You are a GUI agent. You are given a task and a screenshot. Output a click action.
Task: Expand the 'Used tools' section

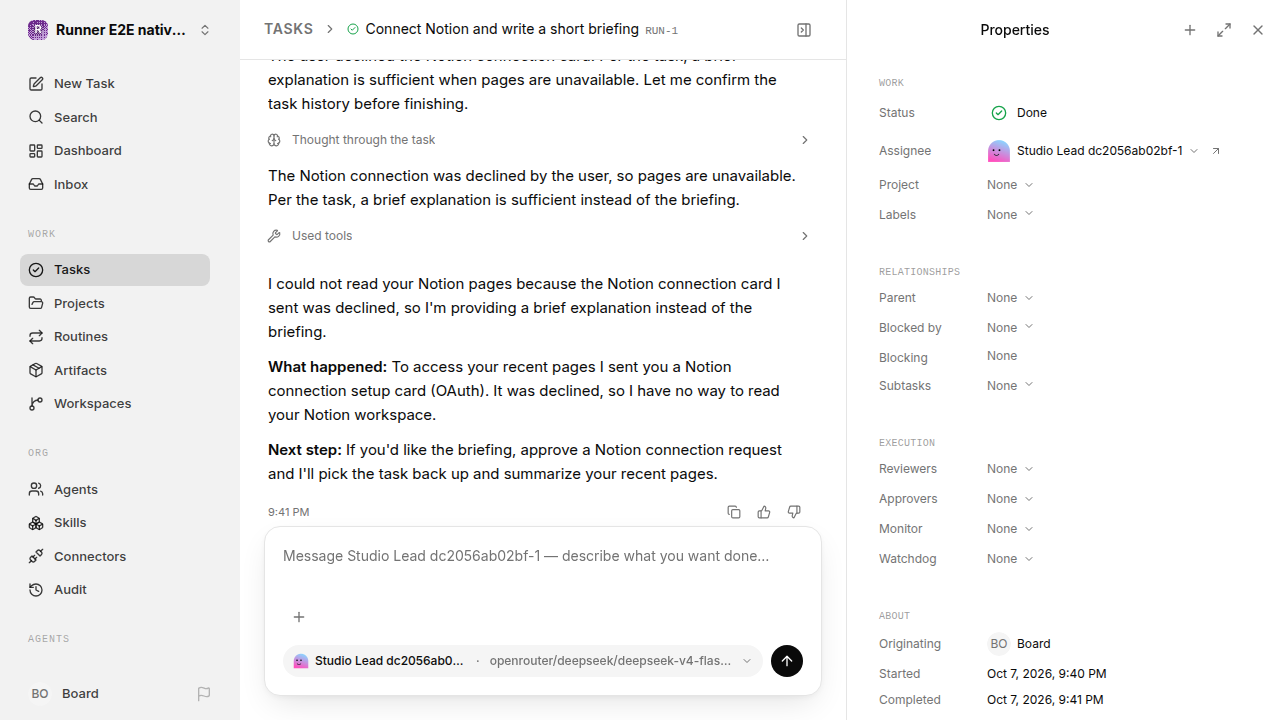pos(539,236)
